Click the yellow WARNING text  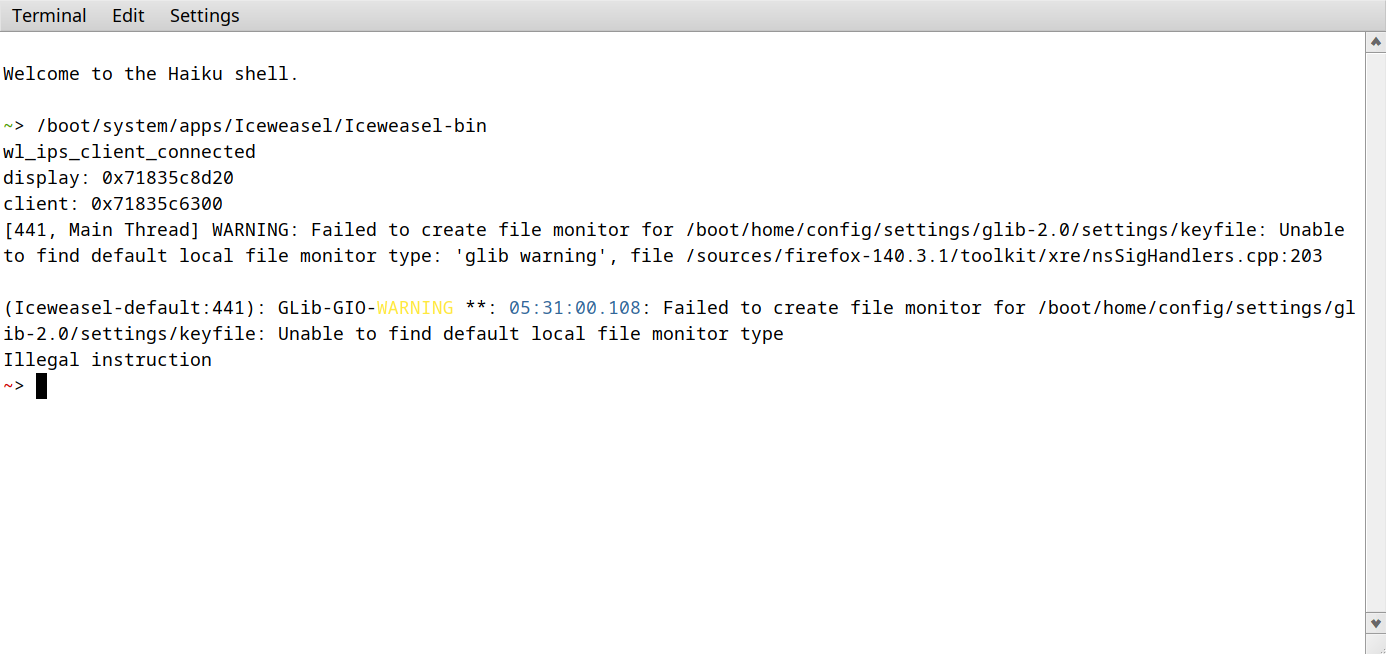pos(415,308)
